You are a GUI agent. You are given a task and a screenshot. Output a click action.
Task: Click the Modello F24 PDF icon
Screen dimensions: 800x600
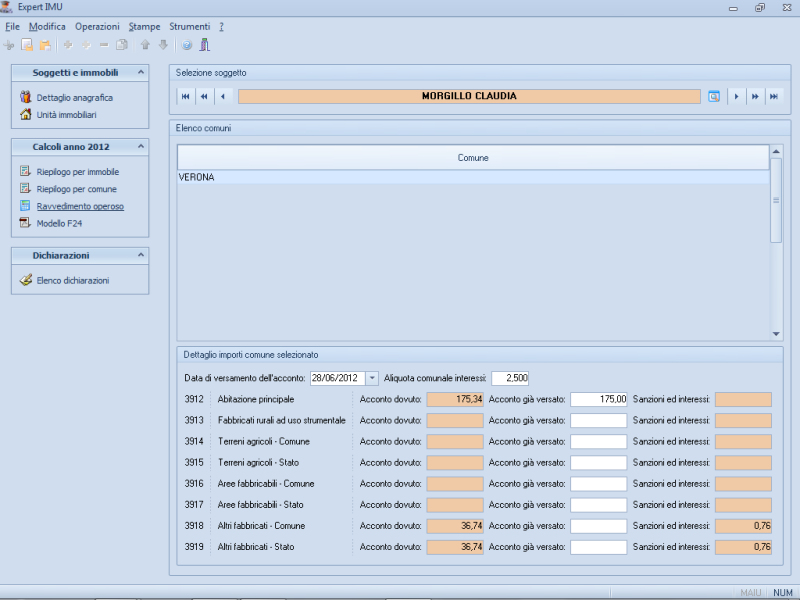(26, 223)
